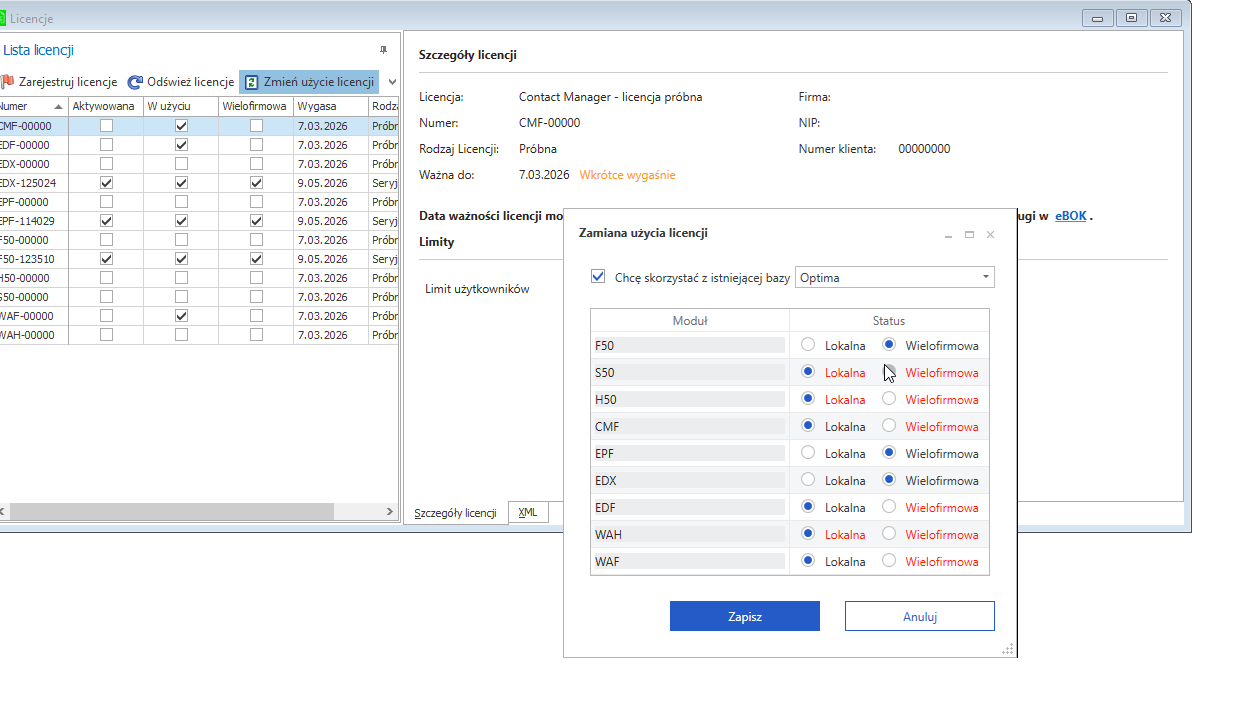Uncheck Chcę skorzystać z istniejącej bazy

[599, 277]
